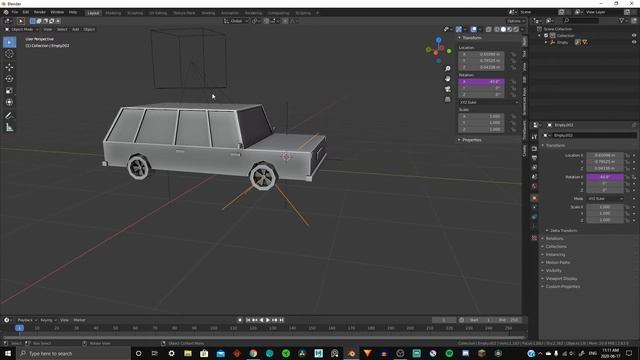The width and height of the screenshot is (640, 360).
Task: Switch to wireframe viewport shading
Action: click(x=497, y=29)
